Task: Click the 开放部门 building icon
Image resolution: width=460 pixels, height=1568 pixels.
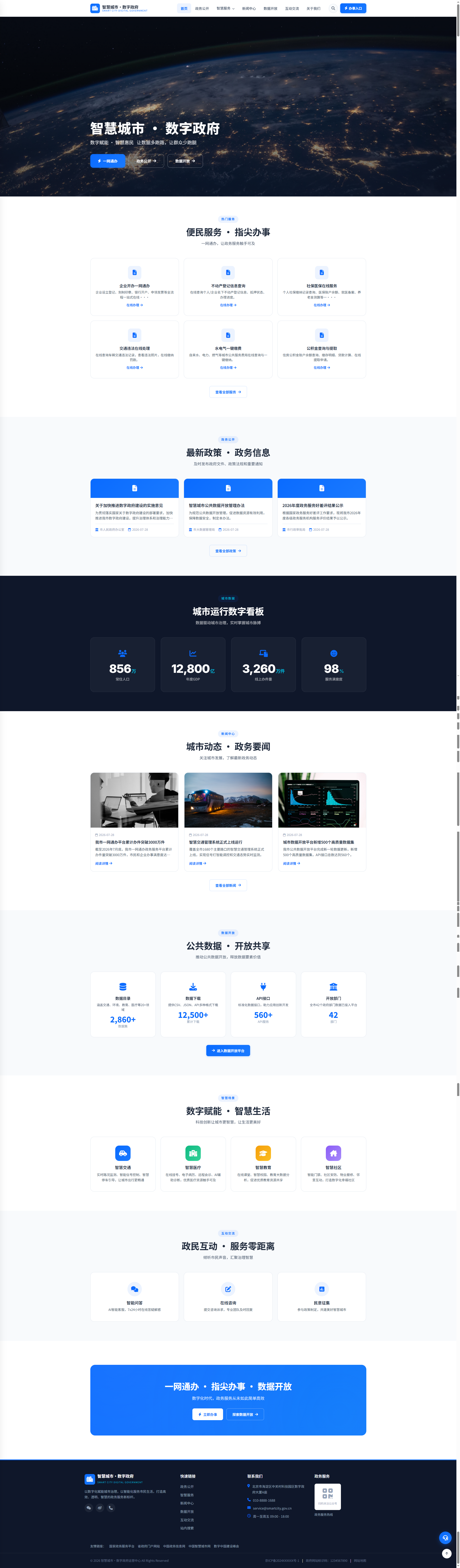Action: 333,987
